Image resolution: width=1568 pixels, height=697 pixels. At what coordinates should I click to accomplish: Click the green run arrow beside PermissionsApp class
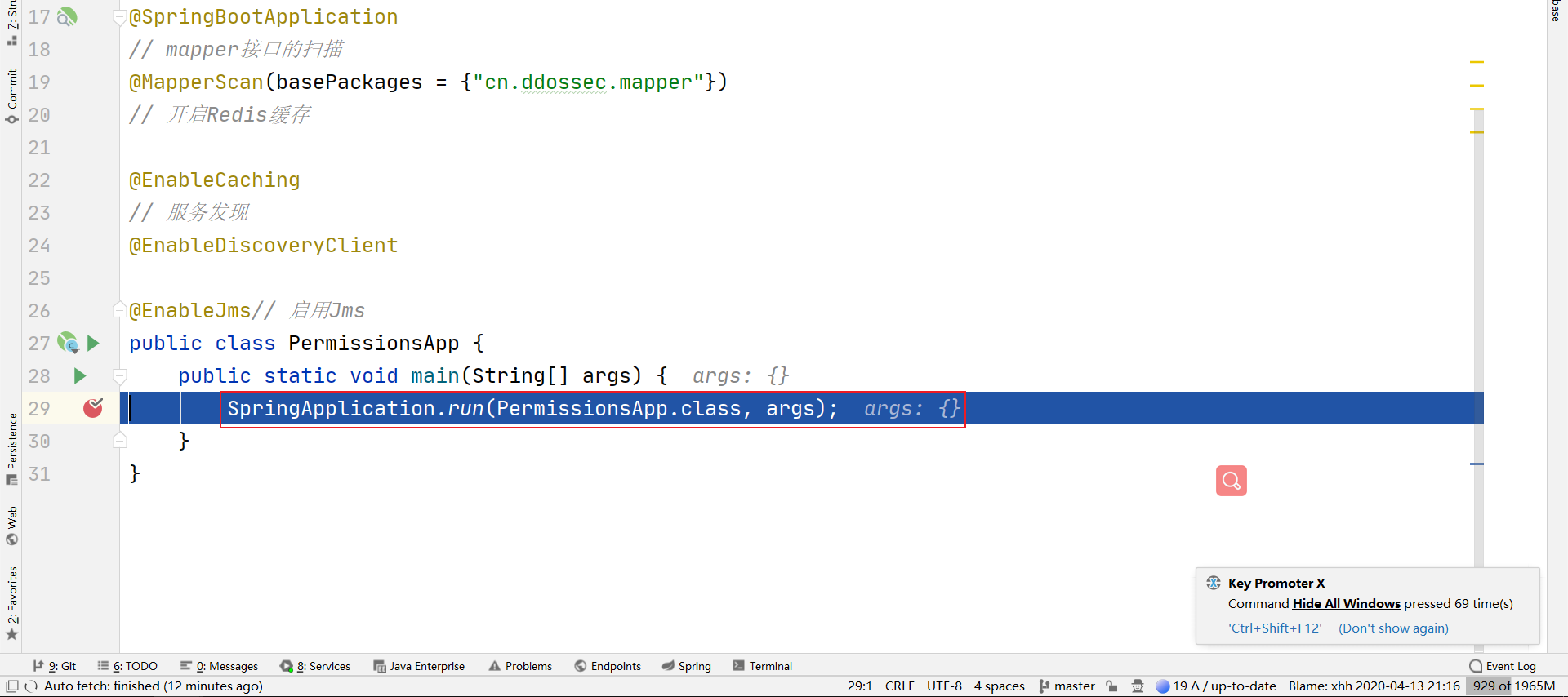pos(93,343)
